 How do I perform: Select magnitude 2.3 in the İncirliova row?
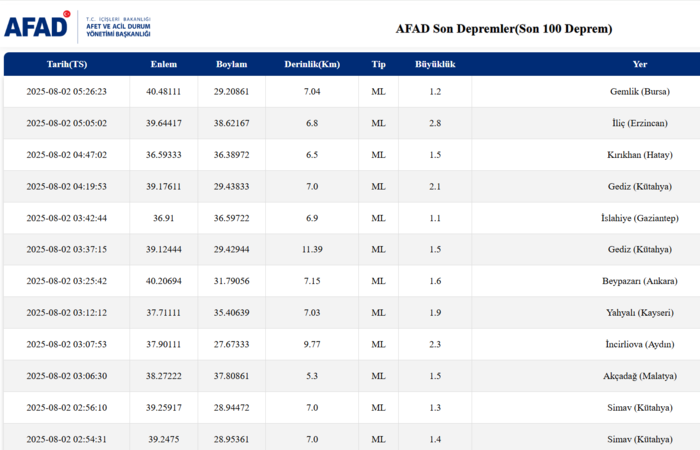(x=435, y=345)
